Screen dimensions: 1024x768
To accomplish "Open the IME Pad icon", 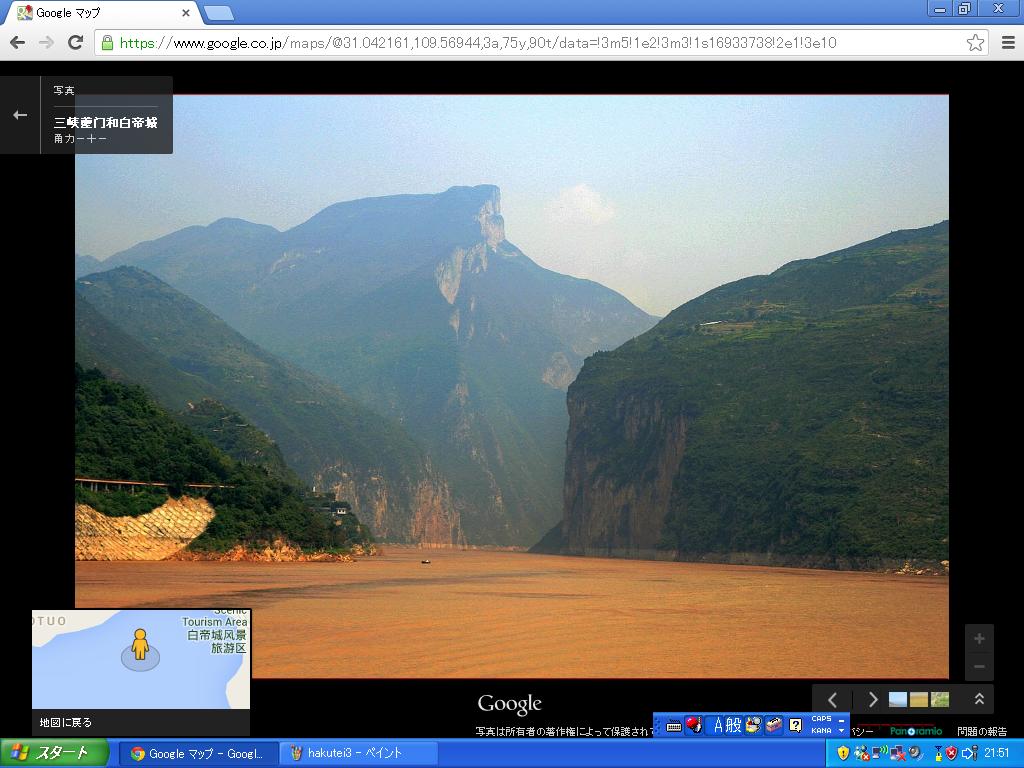I will click(x=754, y=725).
